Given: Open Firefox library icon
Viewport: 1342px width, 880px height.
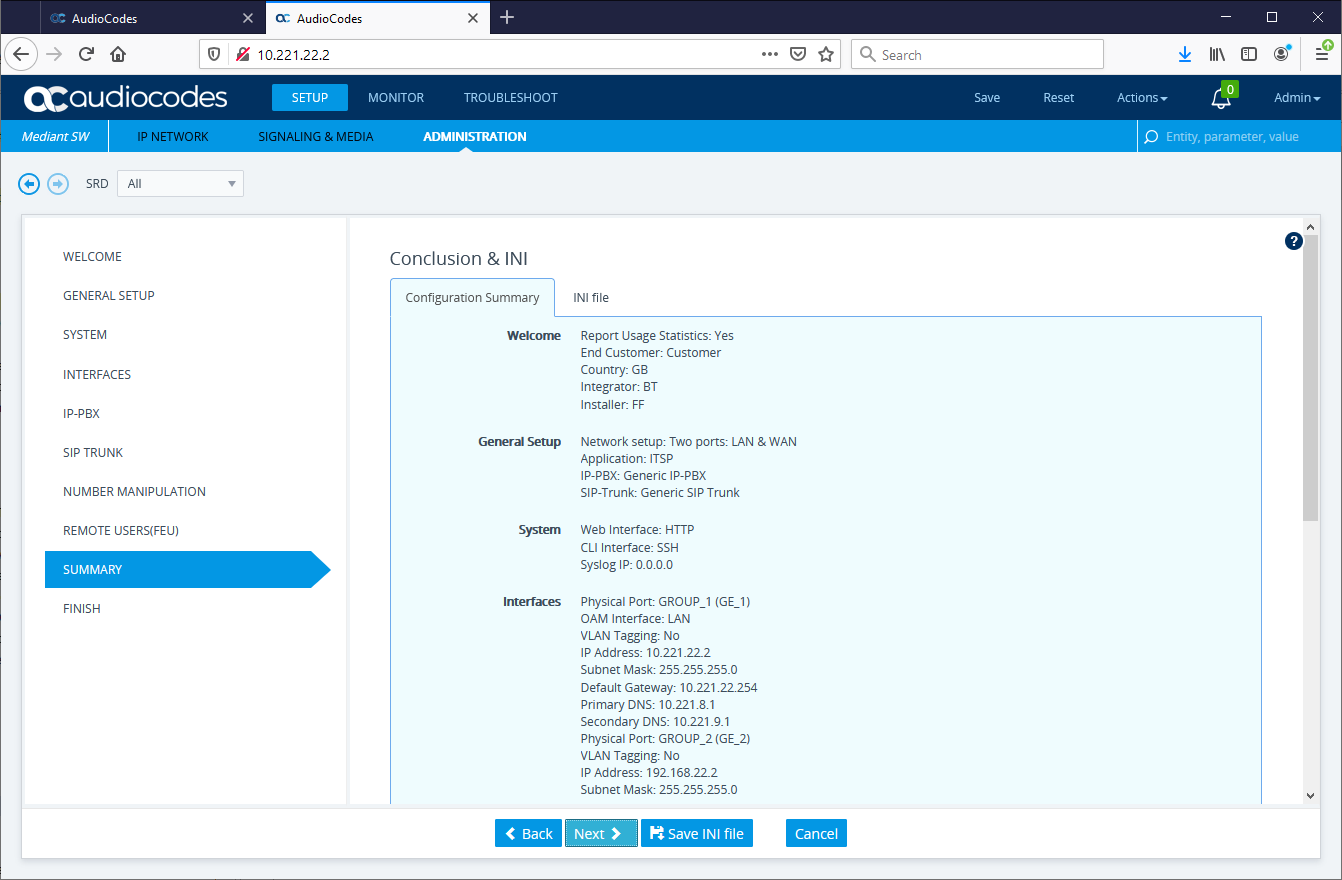Looking at the screenshot, I should pyautogui.click(x=1217, y=55).
